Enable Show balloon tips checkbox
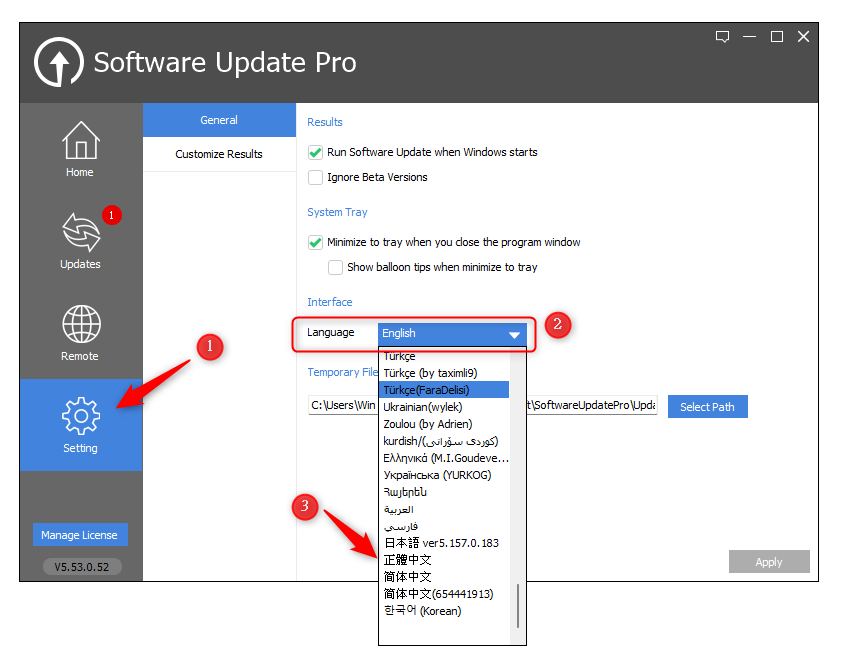Screen dimensions: 844x660 tap(335, 267)
